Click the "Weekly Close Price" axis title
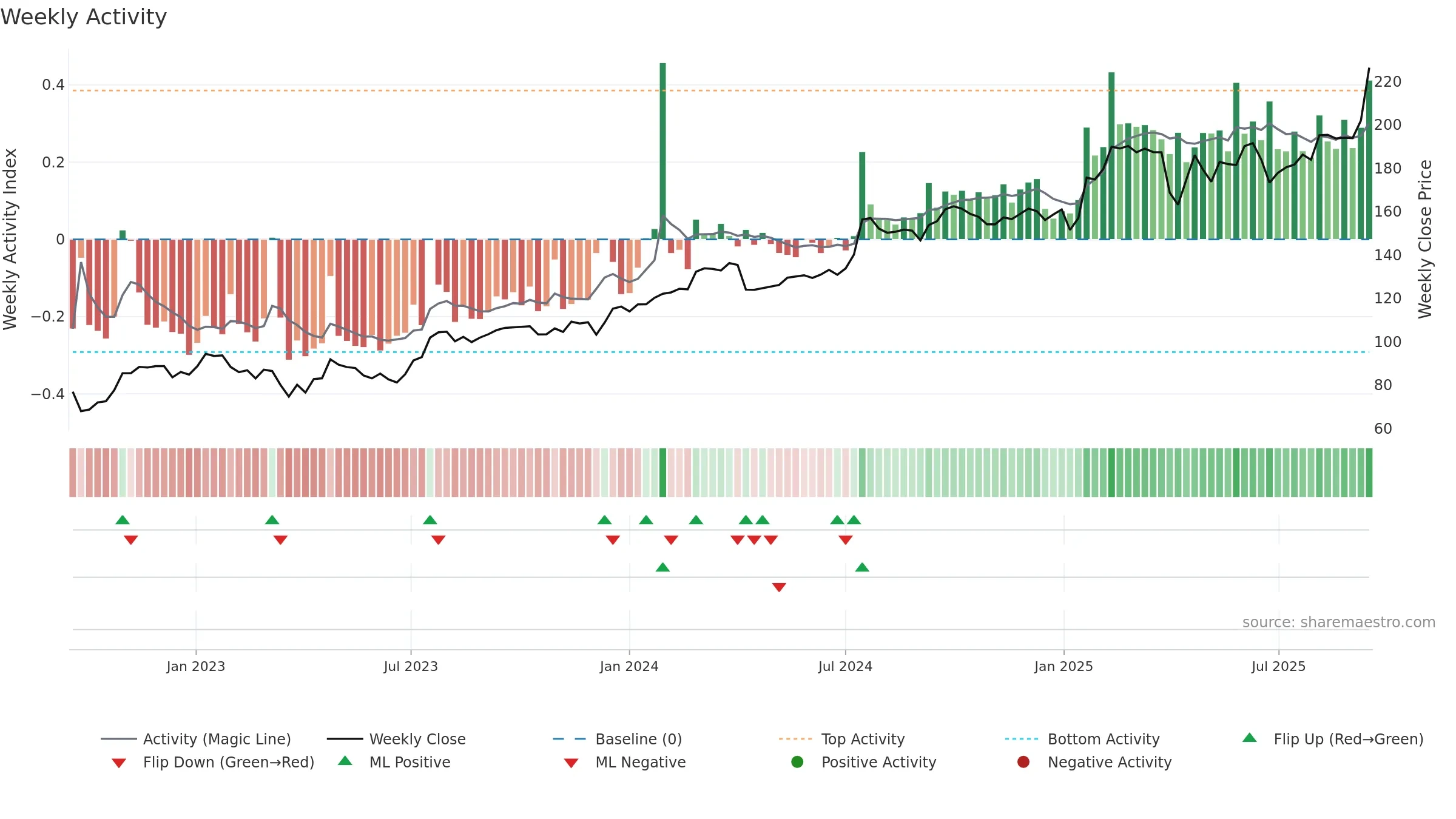 [1425, 239]
